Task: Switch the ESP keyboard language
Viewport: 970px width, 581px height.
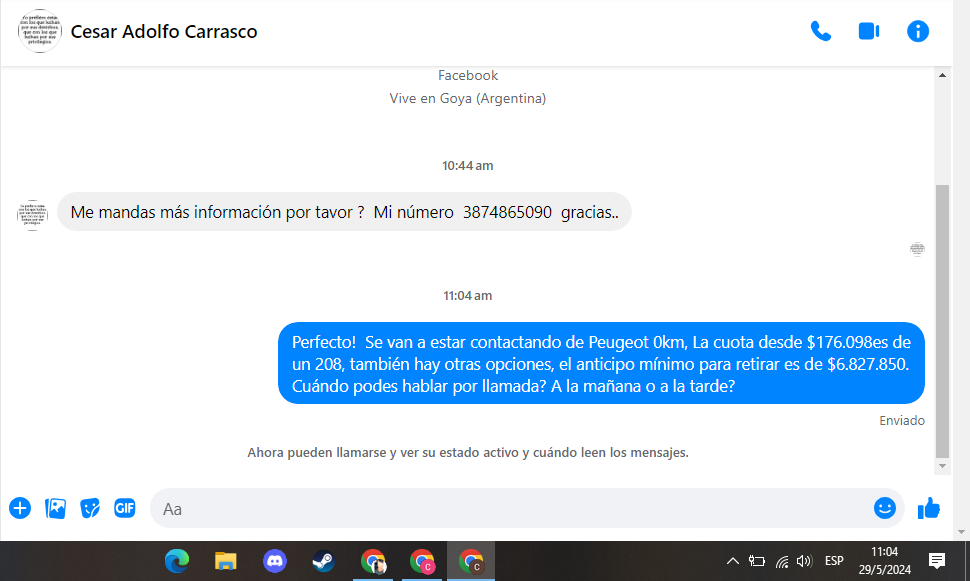Action: point(834,561)
